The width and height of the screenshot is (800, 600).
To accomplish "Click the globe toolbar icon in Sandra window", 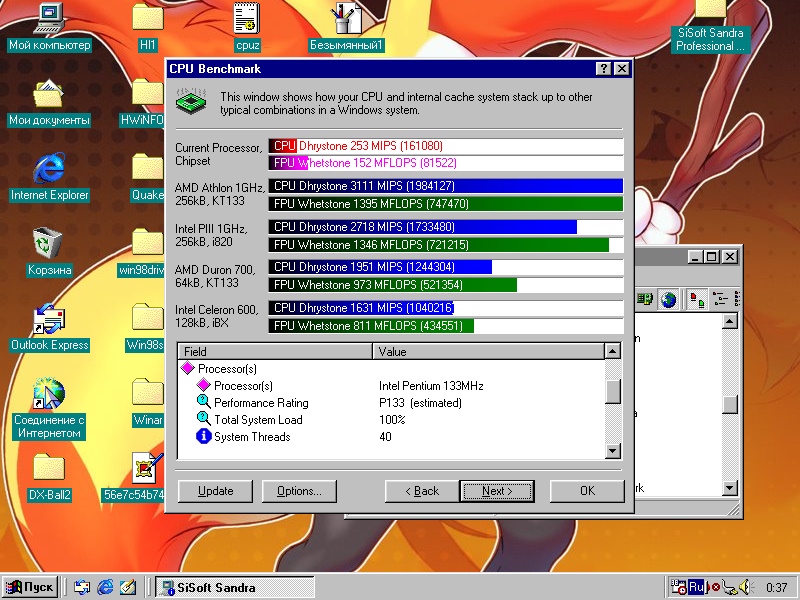I will 668,299.
